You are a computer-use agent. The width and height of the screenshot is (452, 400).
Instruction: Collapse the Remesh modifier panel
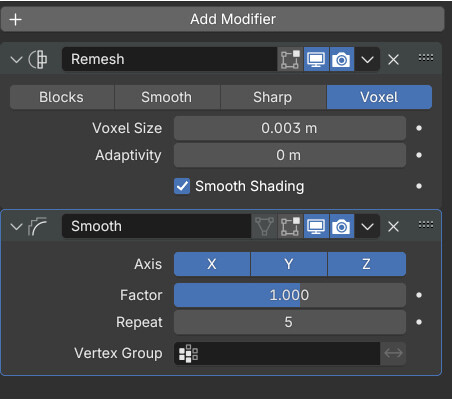coord(16,60)
